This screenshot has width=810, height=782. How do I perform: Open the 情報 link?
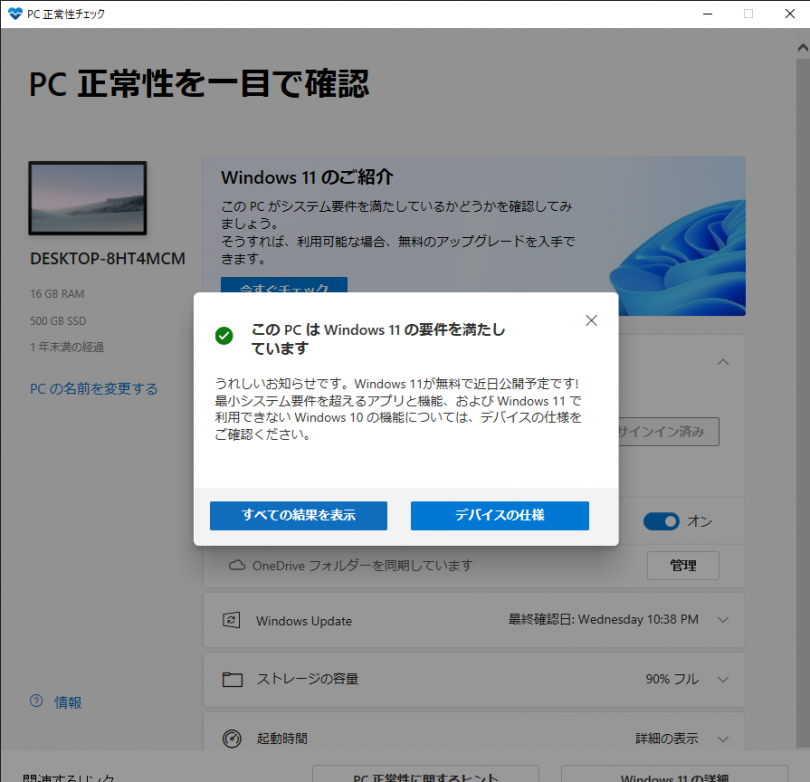coord(68,702)
